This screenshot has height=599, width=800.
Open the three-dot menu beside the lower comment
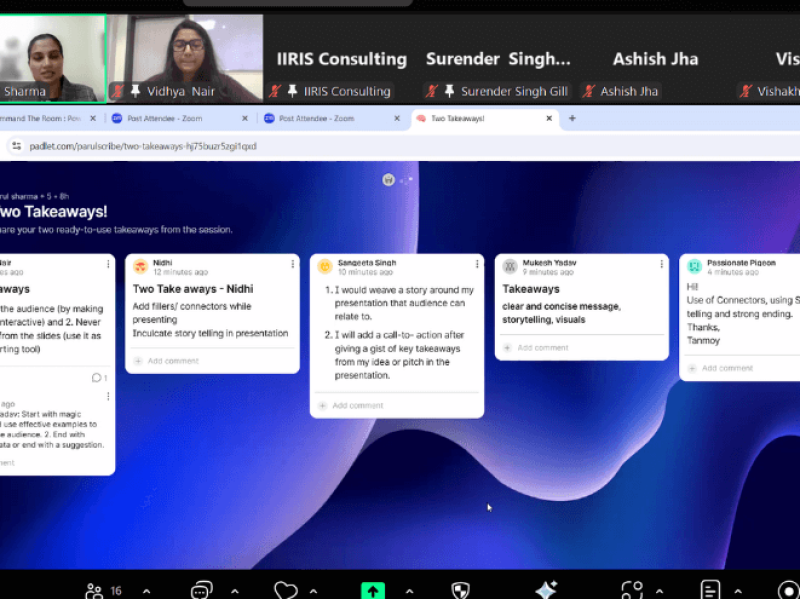click(x=108, y=396)
